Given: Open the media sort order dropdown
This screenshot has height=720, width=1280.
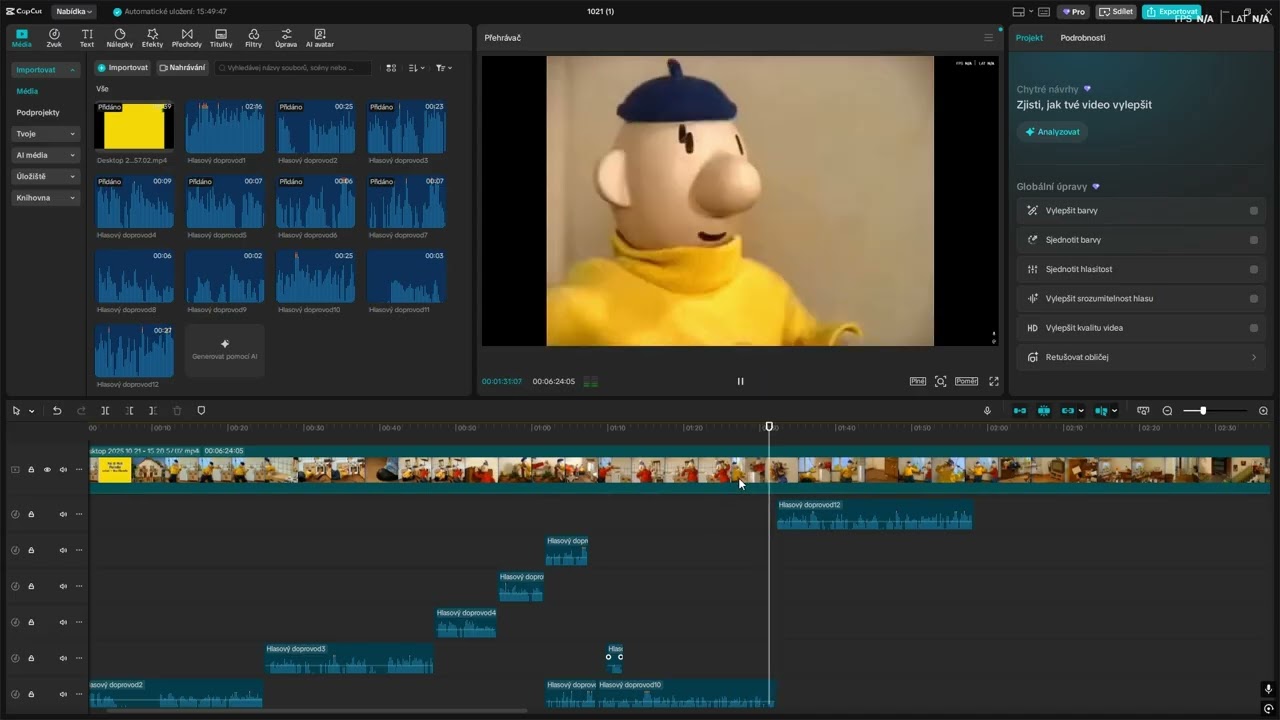Looking at the screenshot, I should [x=417, y=68].
